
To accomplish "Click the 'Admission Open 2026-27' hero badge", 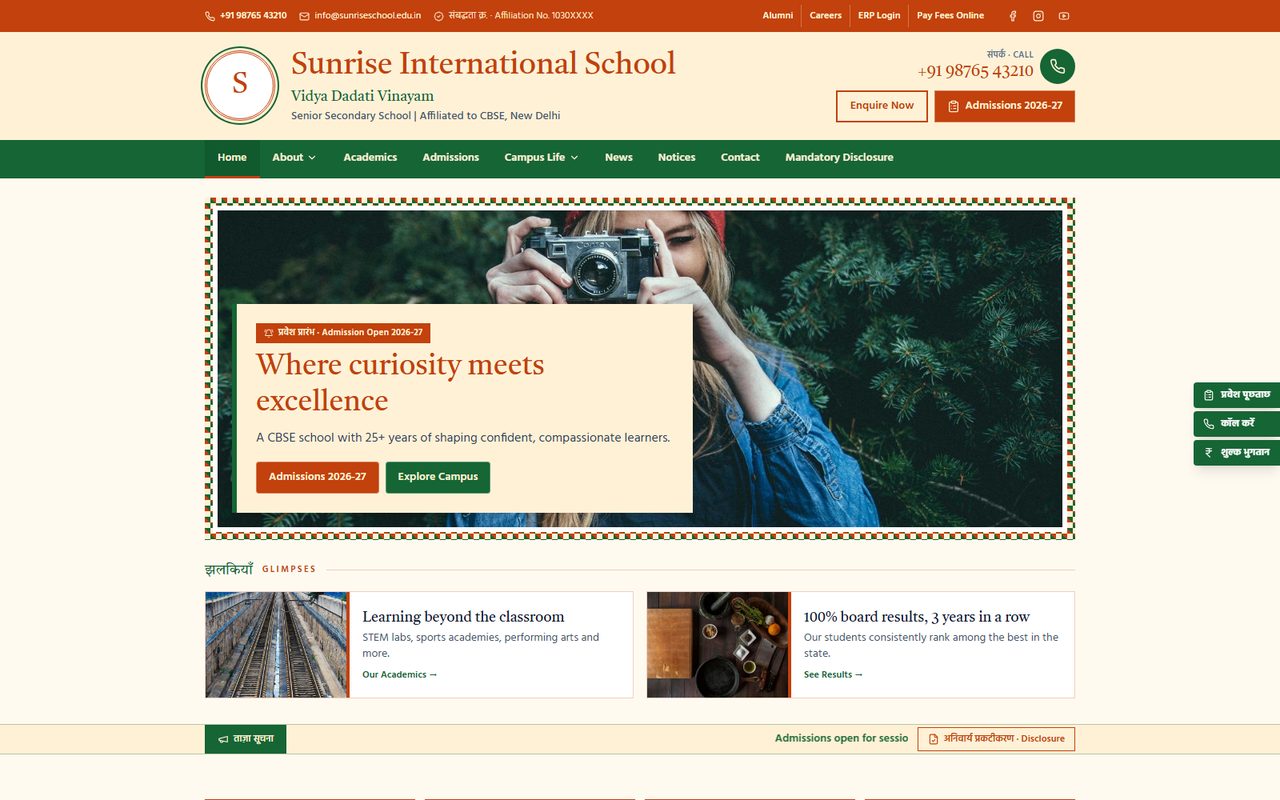I will coord(343,333).
